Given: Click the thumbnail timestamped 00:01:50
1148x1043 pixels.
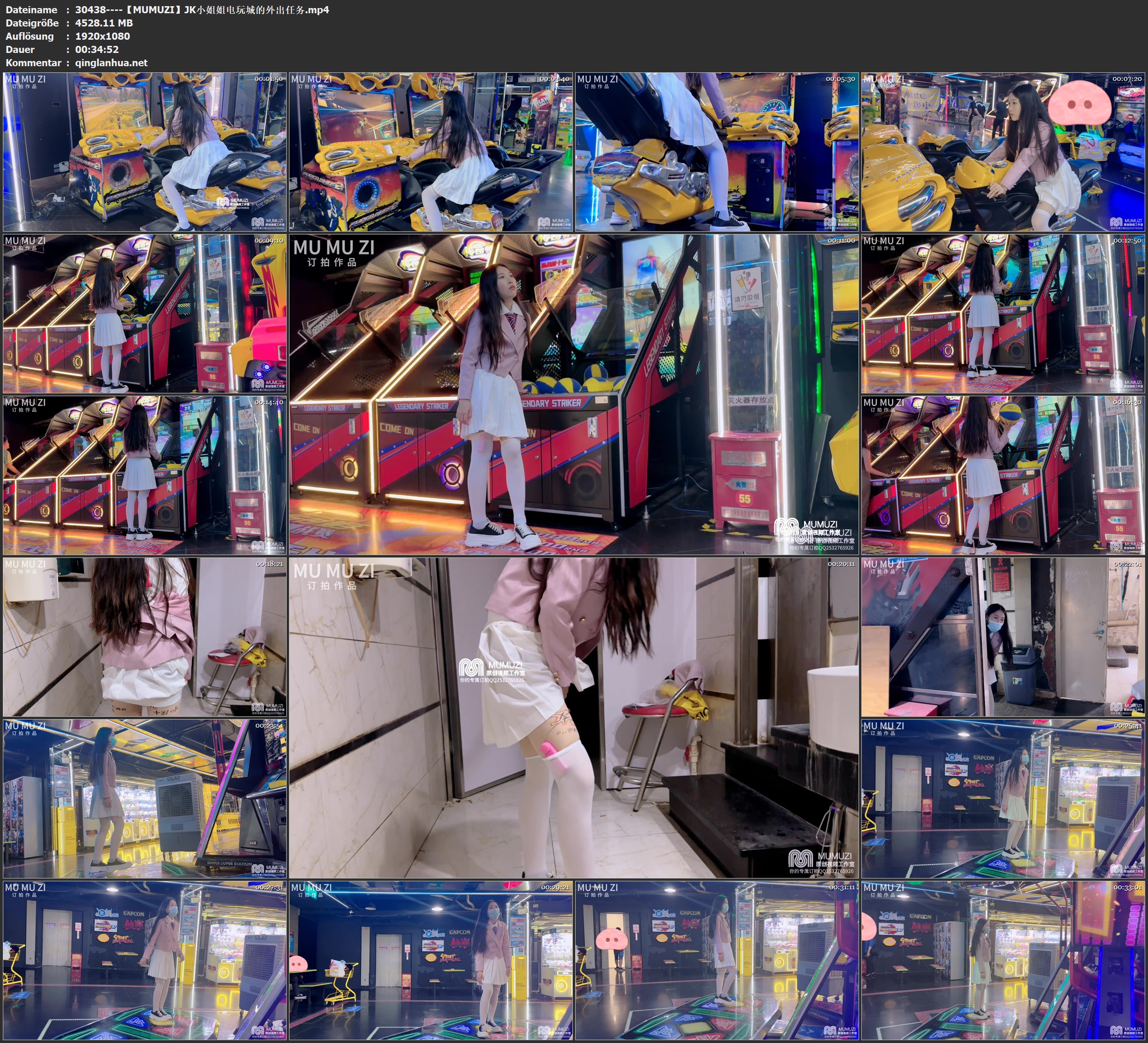Looking at the screenshot, I should pos(145,151).
